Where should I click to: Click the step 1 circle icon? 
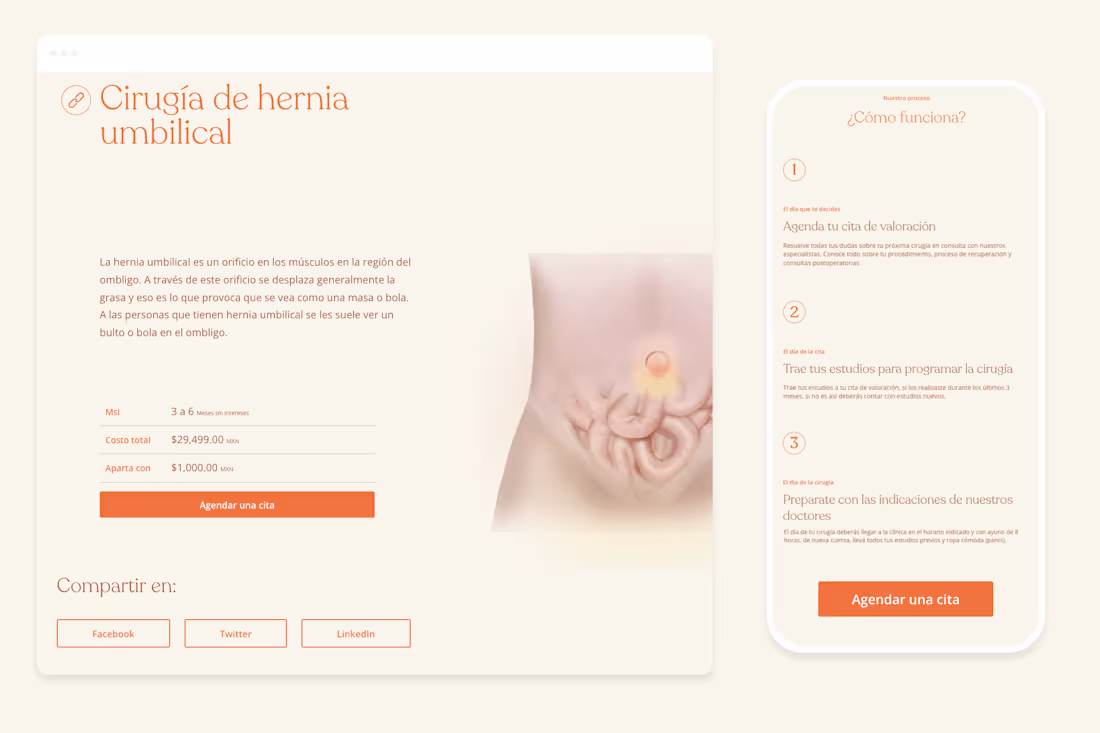(794, 170)
